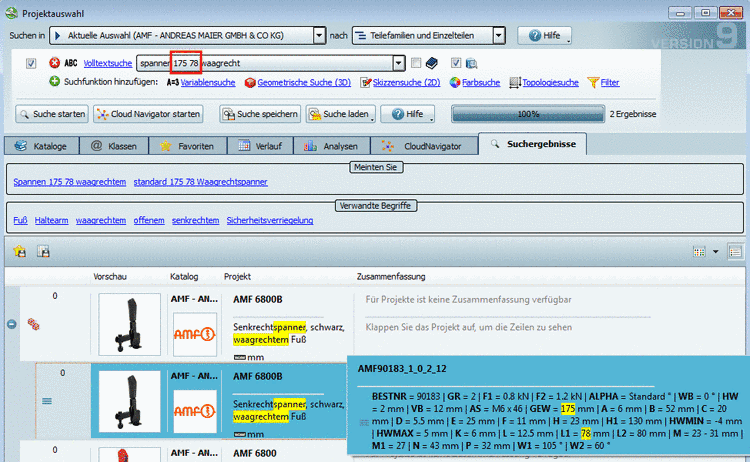Click the Hilfe button beside Suche laden
The width and height of the screenshot is (750, 462).
408,114
